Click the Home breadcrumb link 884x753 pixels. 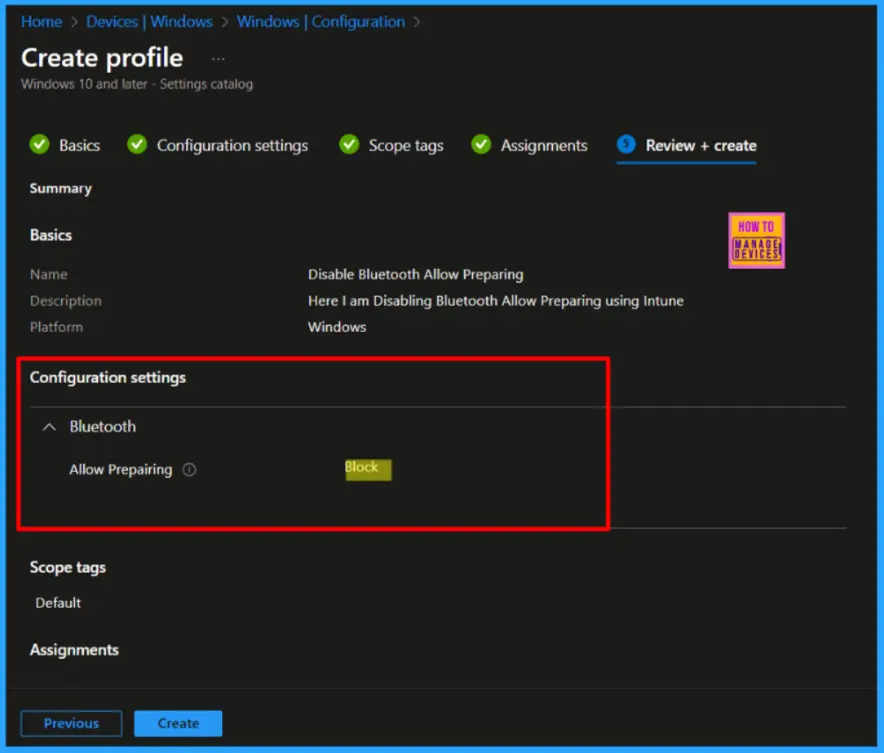[x=41, y=22]
